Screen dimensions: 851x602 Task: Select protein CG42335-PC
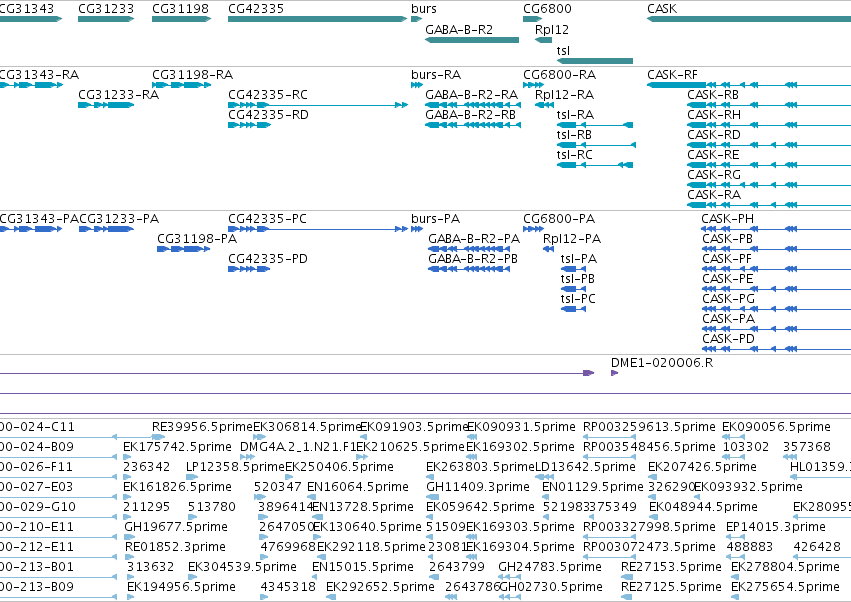317,229
